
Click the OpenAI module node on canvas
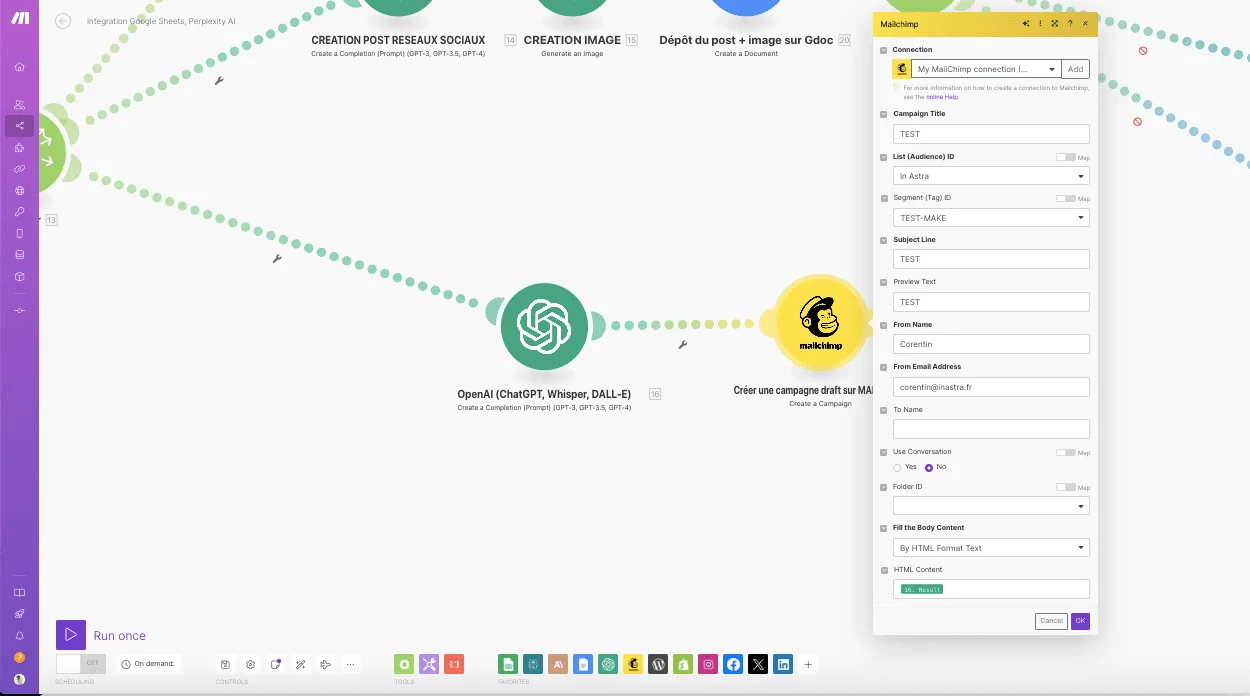(x=544, y=326)
